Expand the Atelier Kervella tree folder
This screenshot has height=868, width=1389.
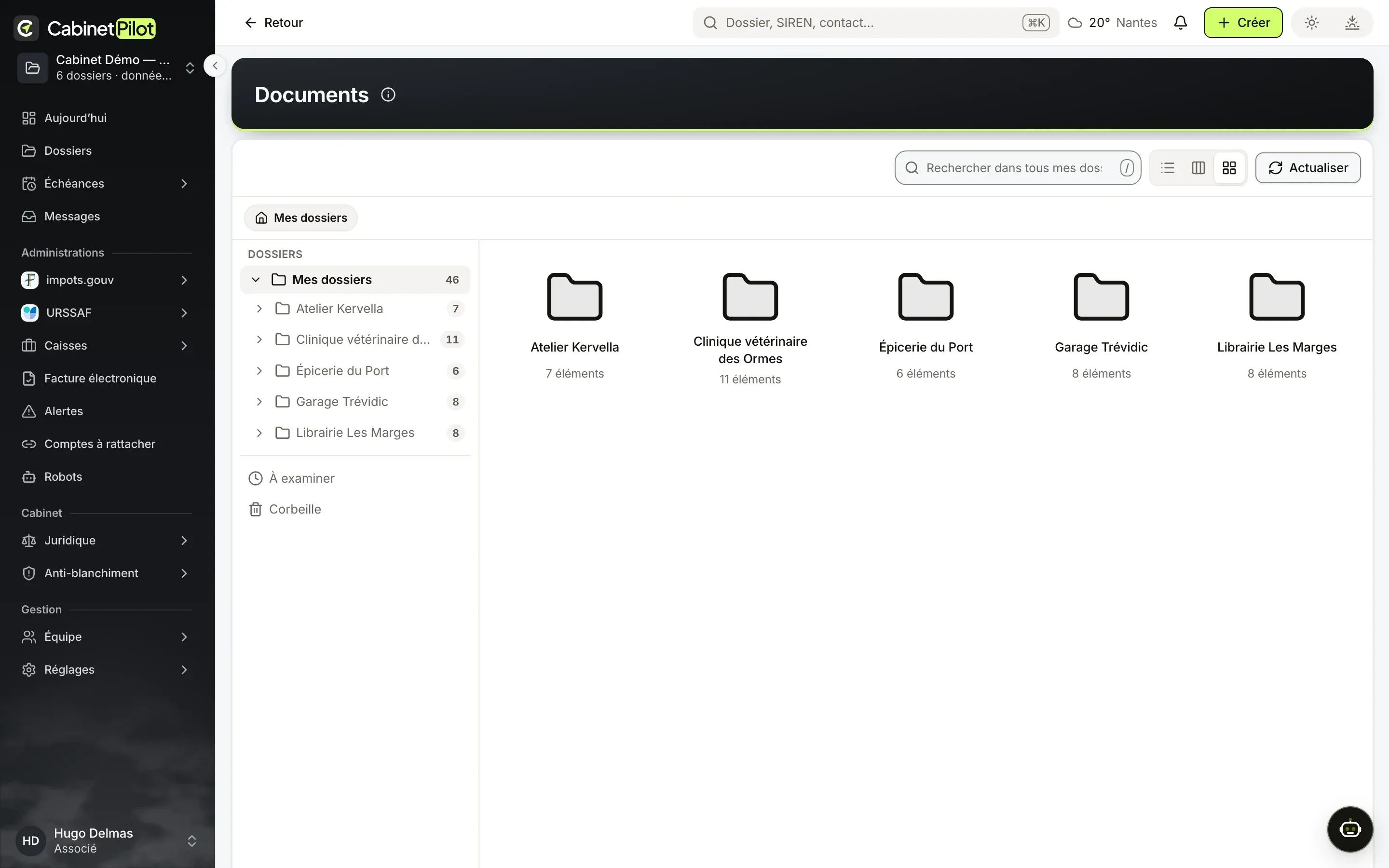click(259, 309)
